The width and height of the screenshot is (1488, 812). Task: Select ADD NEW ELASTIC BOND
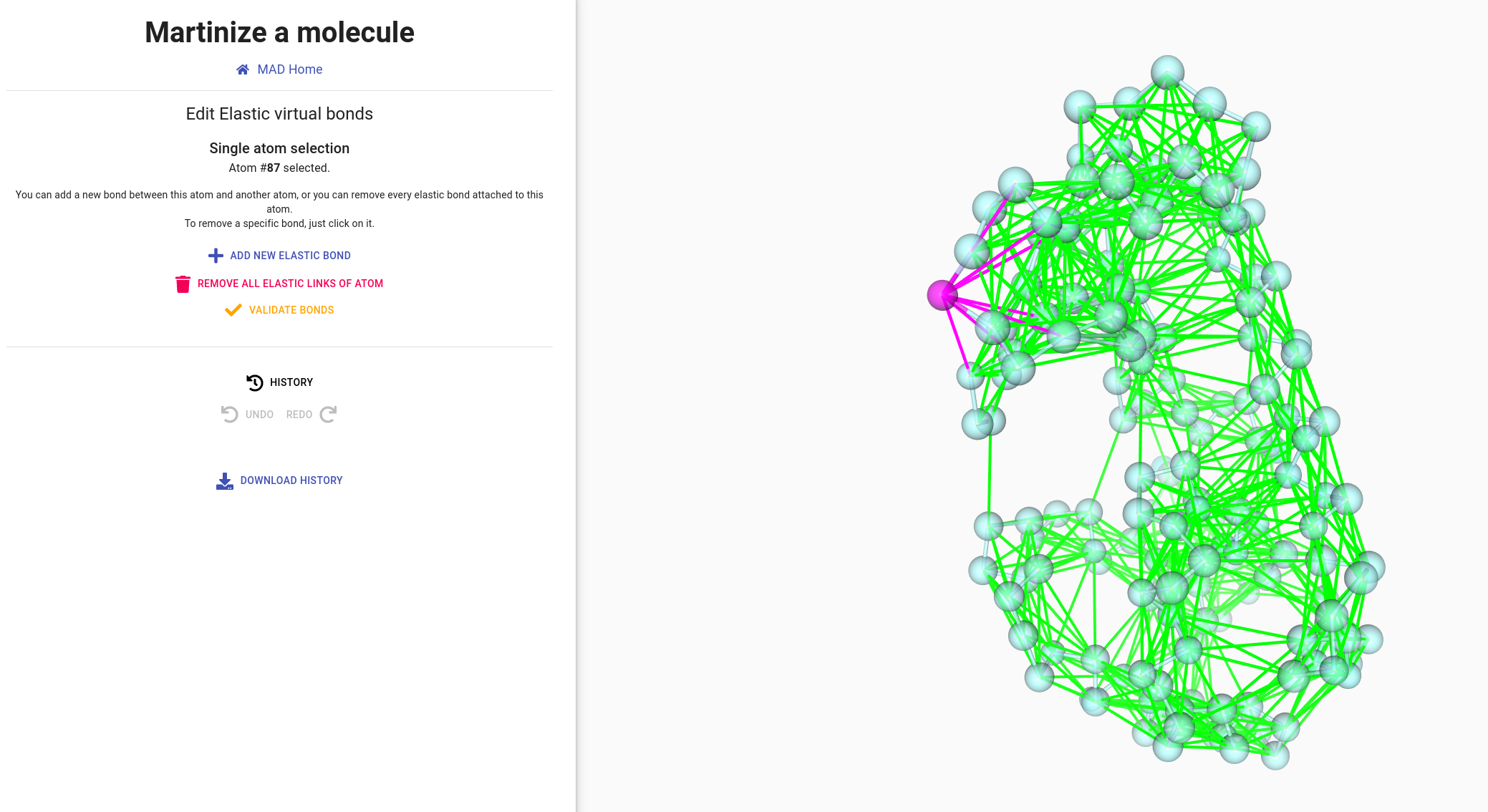tap(290, 256)
